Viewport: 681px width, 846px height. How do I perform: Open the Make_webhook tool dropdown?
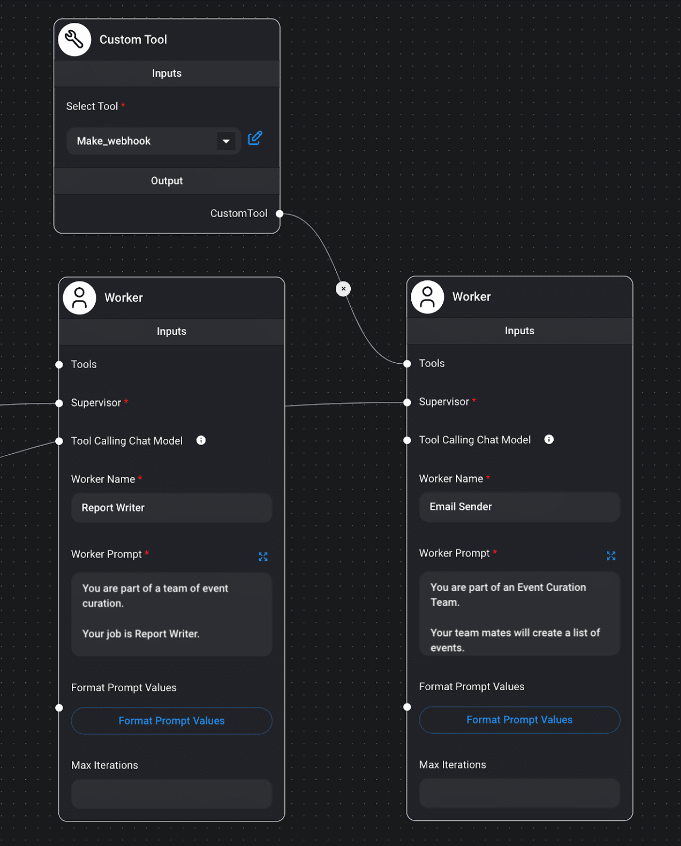tap(226, 141)
